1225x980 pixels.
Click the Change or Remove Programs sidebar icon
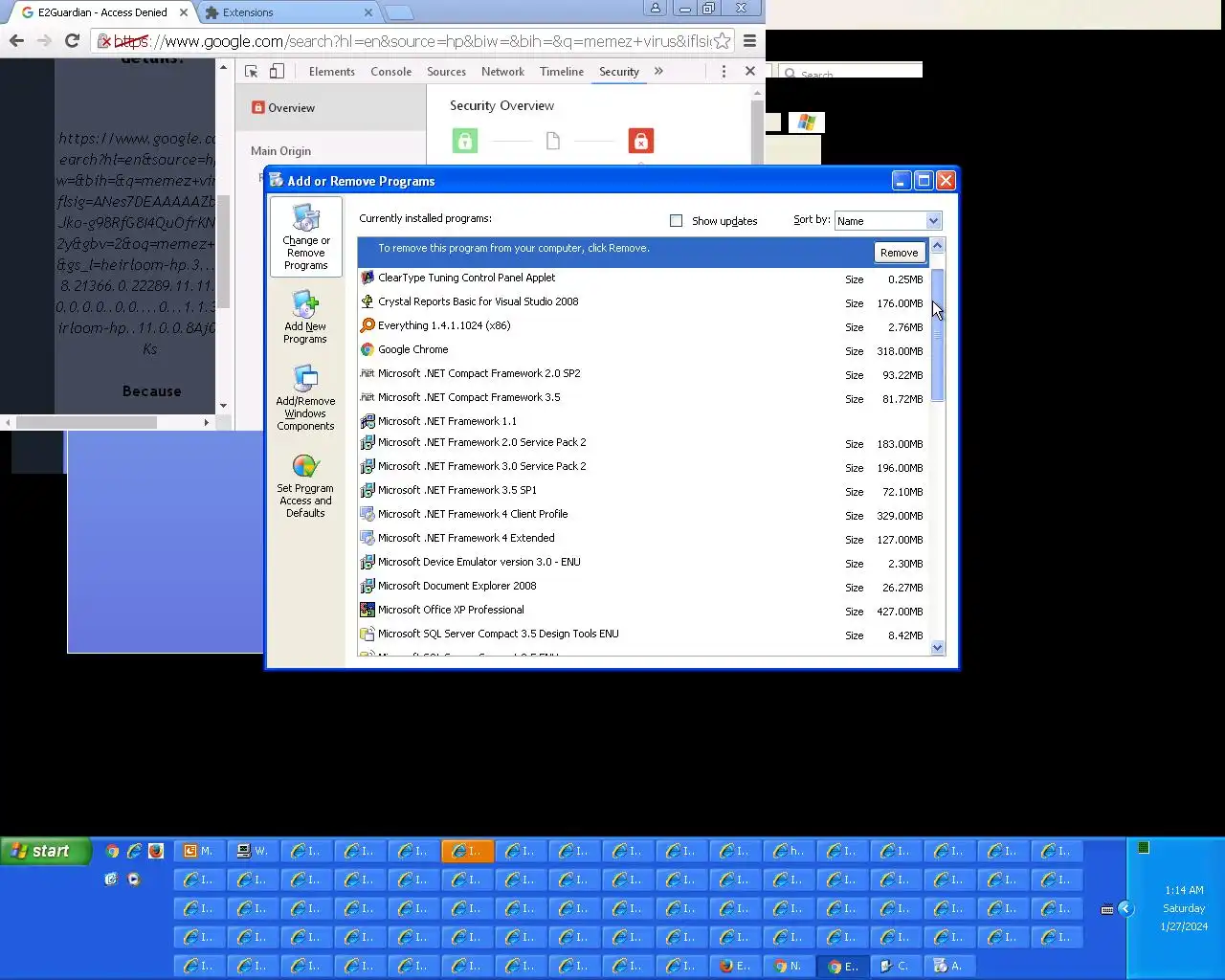[305, 237]
